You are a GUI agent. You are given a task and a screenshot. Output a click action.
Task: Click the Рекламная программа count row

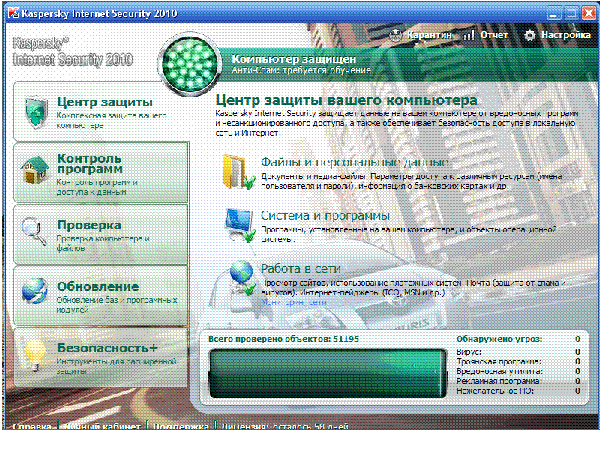pyautogui.click(x=518, y=381)
